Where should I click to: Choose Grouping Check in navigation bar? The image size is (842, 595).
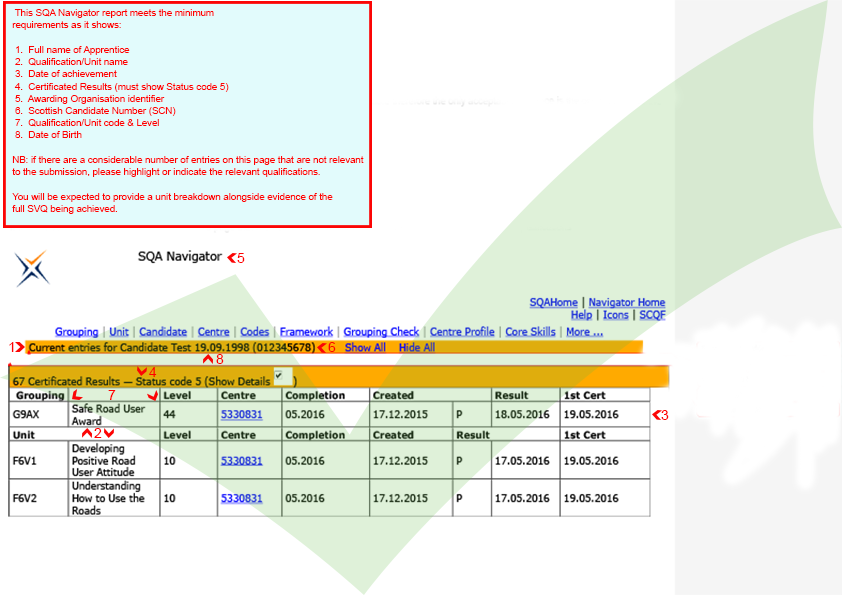pos(381,332)
